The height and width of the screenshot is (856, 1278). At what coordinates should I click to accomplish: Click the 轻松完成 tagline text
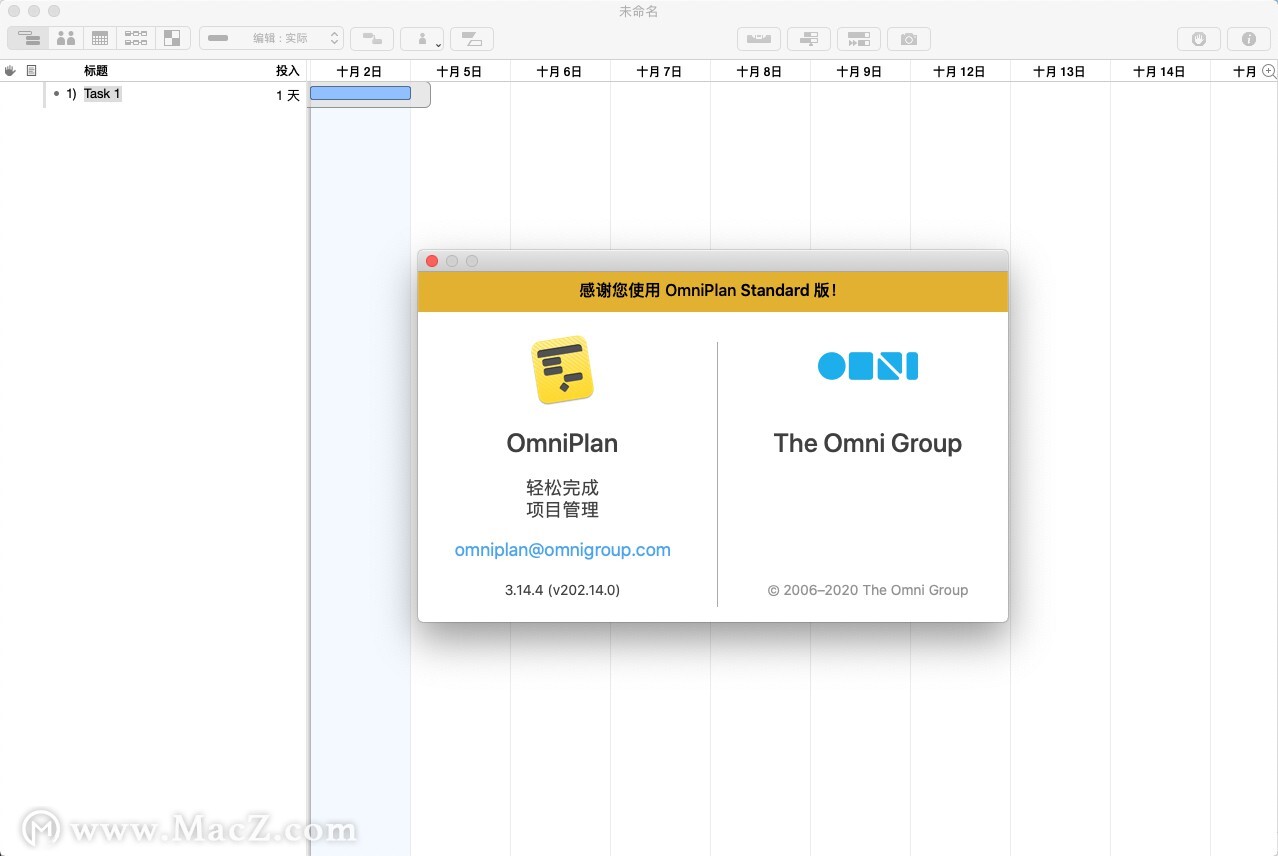[x=563, y=488]
